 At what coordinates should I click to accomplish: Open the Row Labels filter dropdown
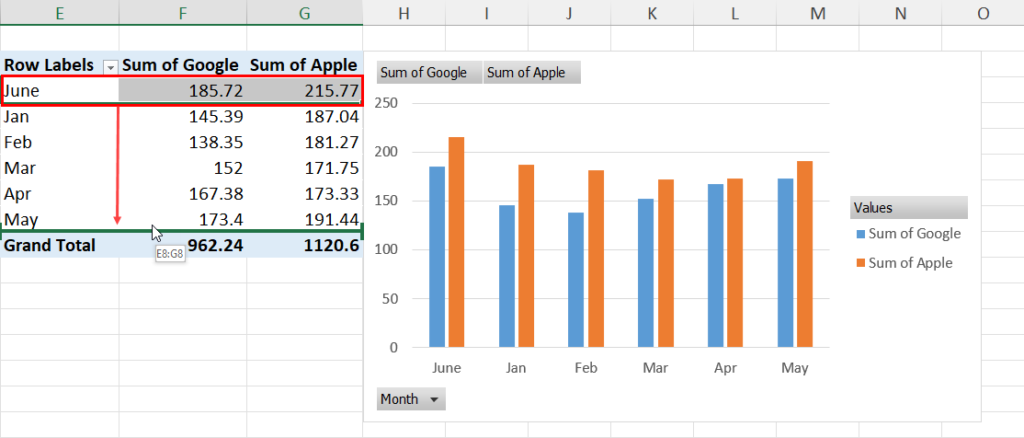click(110, 67)
